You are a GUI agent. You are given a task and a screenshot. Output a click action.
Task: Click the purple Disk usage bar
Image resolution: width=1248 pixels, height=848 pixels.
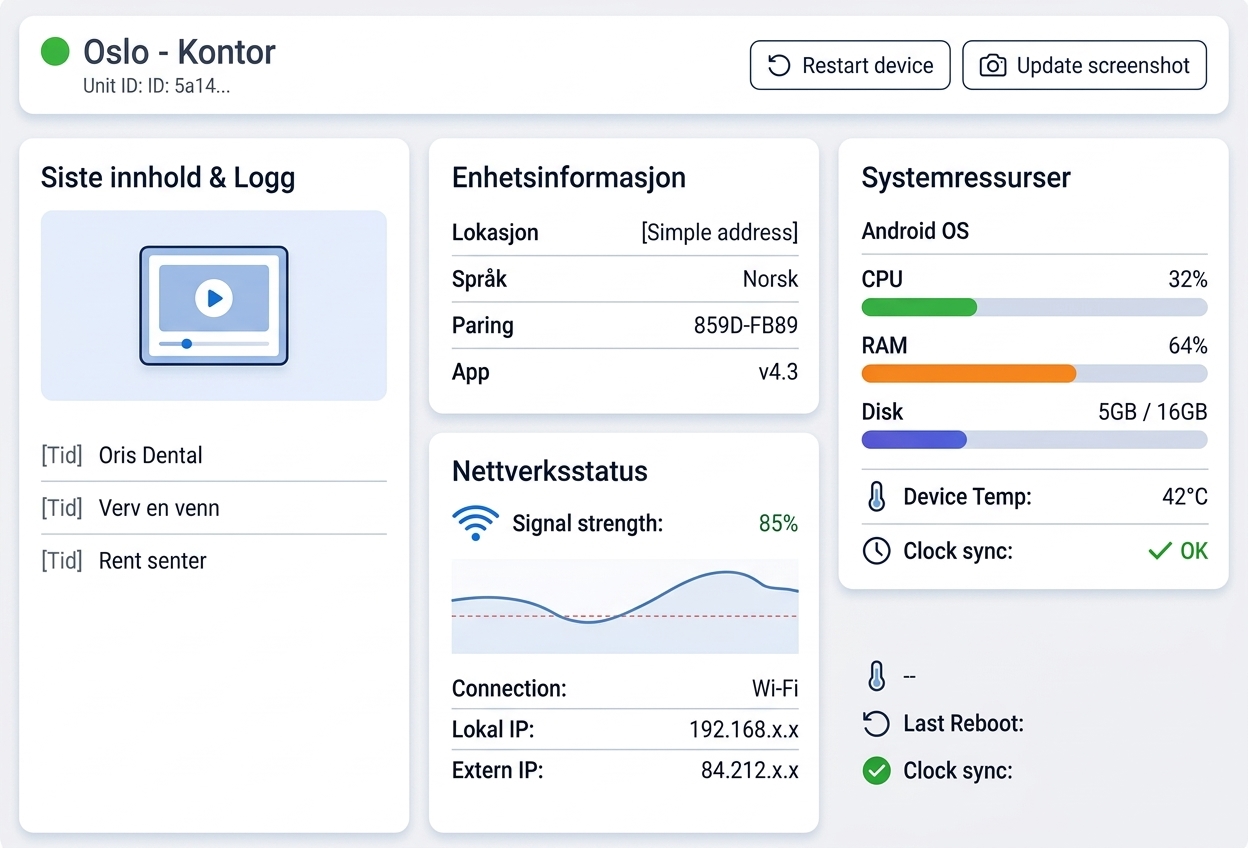(x=914, y=440)
